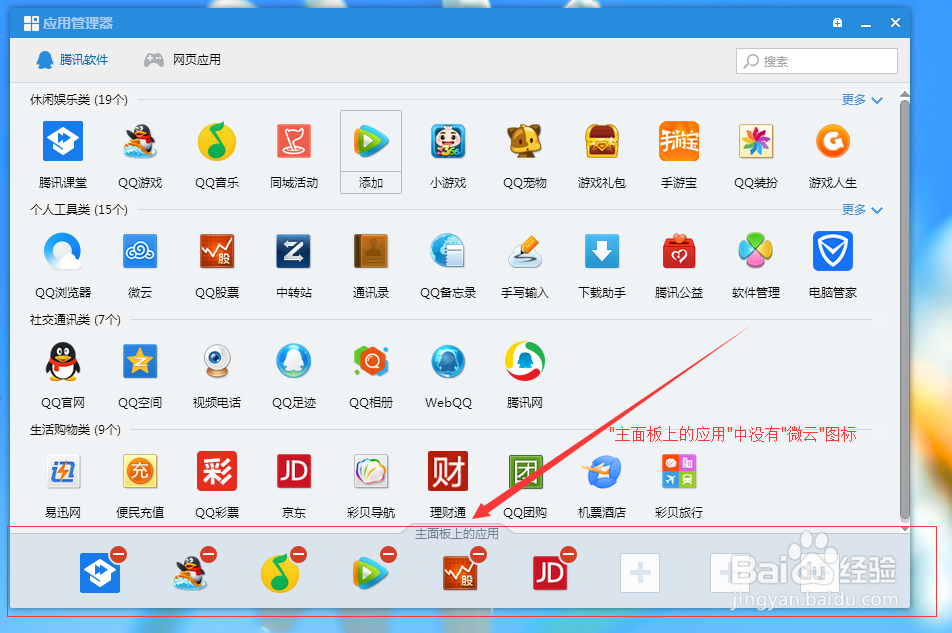Open the QQ音乐 app icon
The height and width of the screenshot is (633, 952).
[217, 141]
